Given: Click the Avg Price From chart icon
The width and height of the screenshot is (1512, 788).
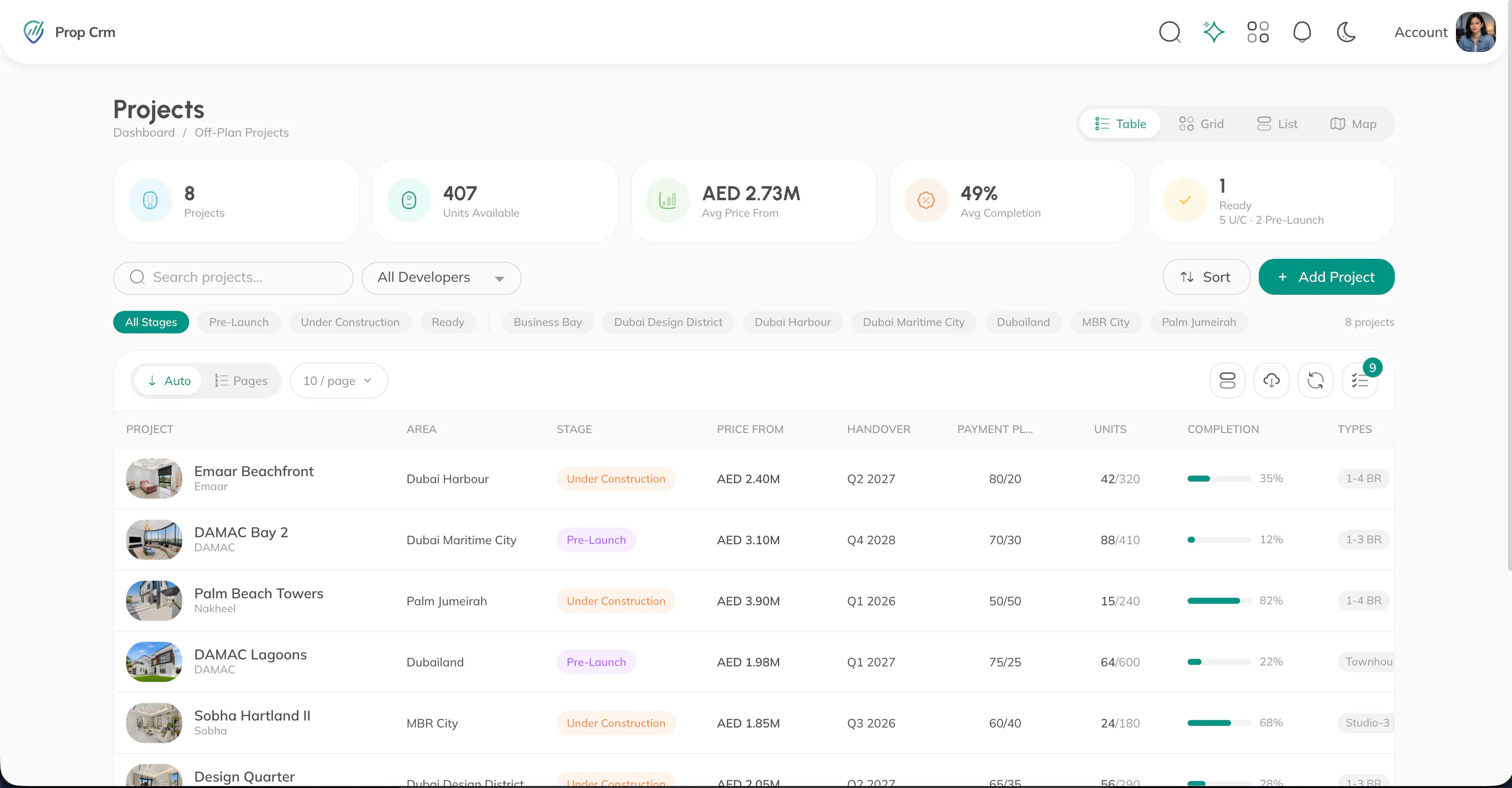Looking at the screenshot, I should coord(667,200).
